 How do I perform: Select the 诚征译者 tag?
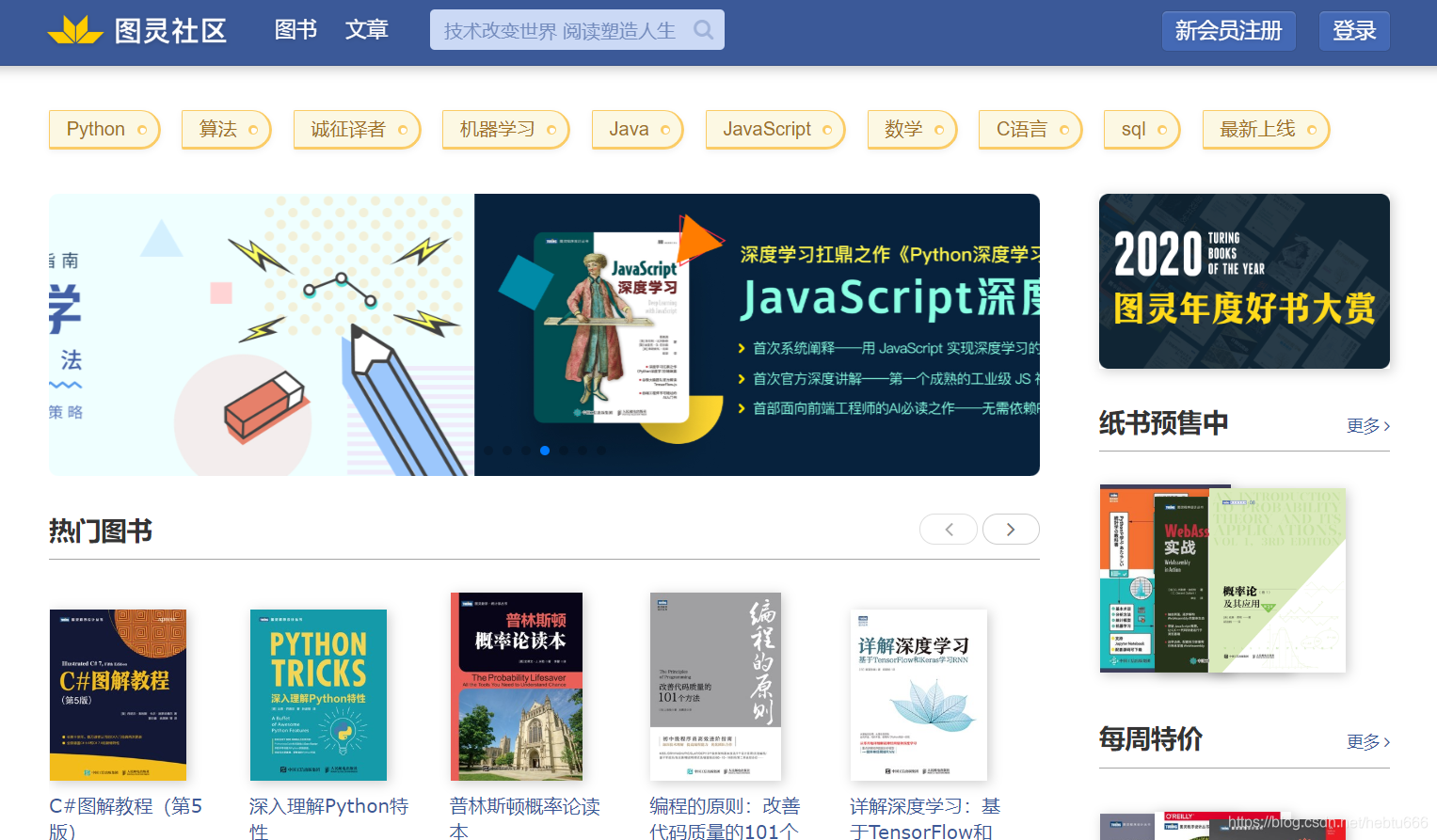(358, 130)
